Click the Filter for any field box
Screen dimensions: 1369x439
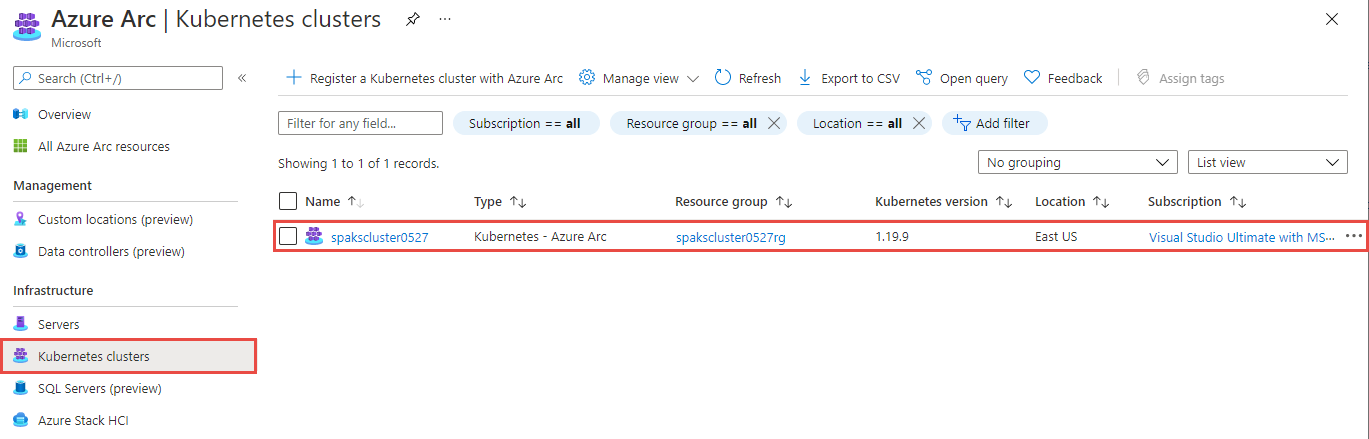click(360, 123)
